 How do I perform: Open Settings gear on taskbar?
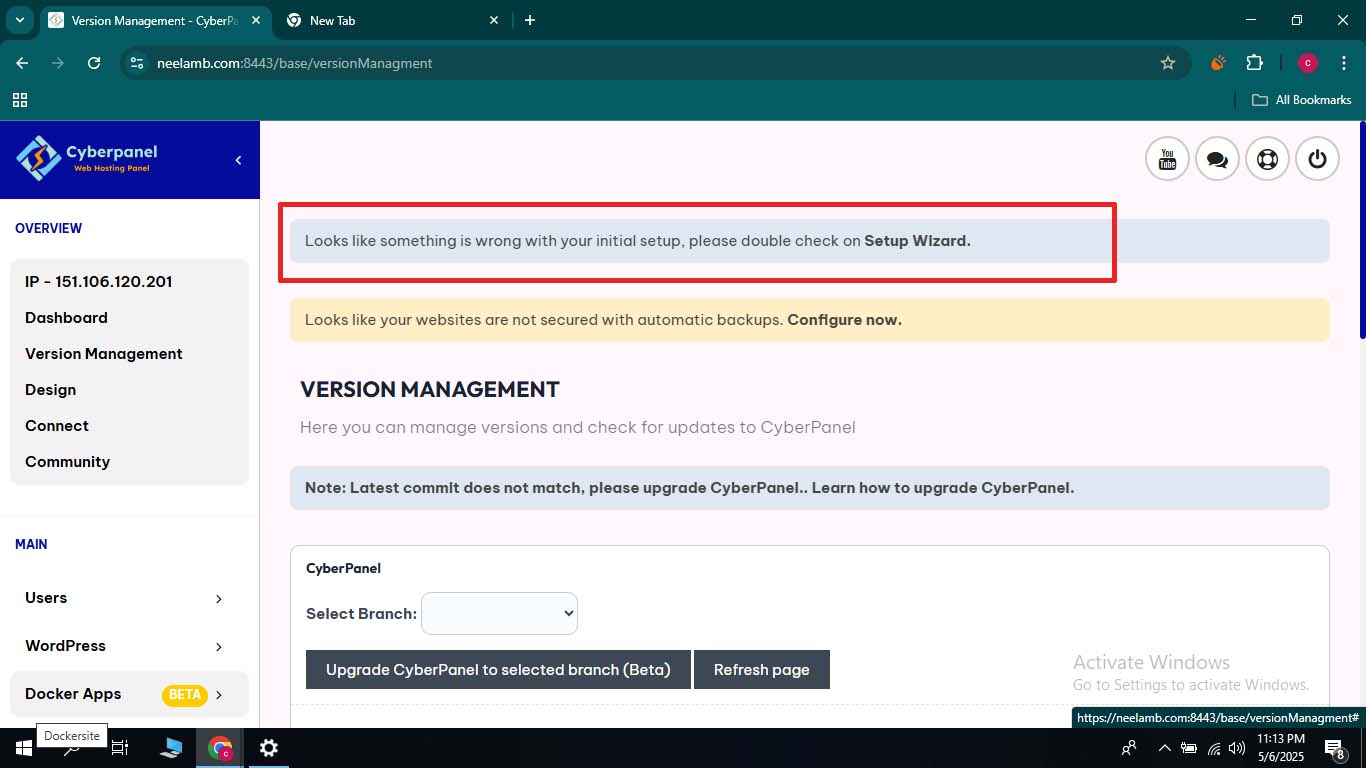tap(268, 748)
